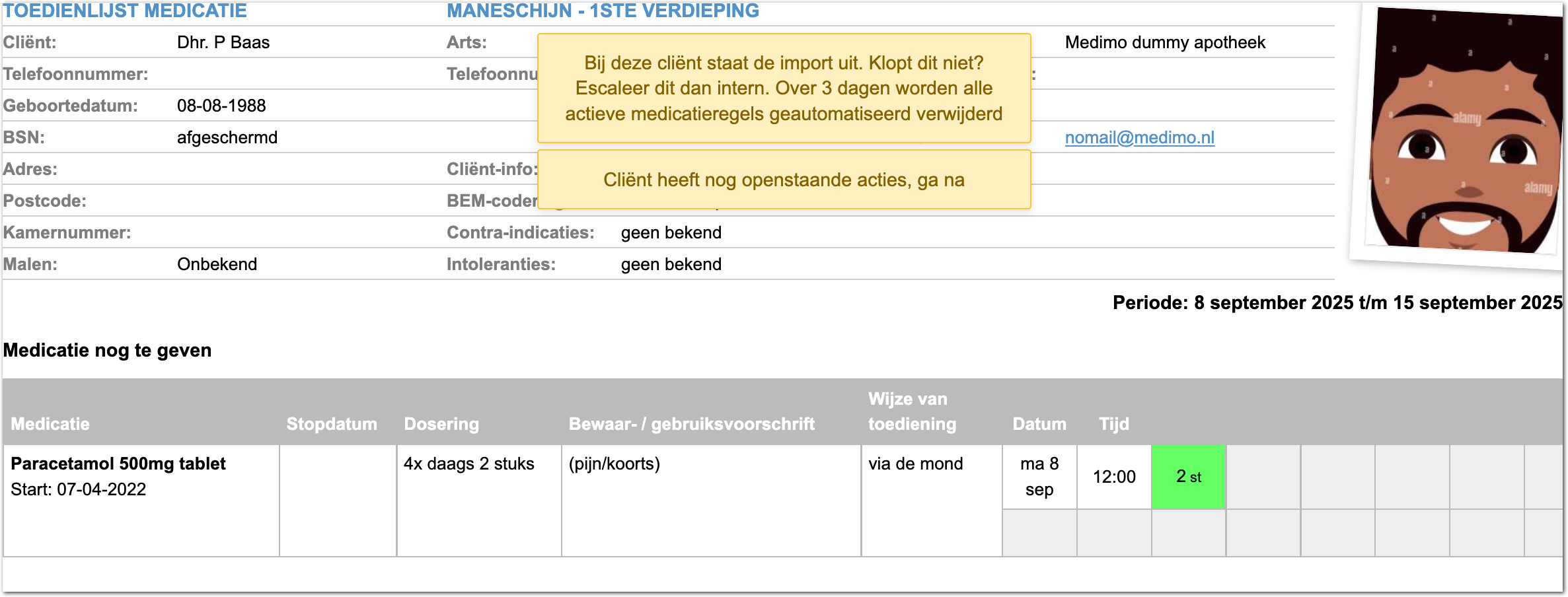Open the nomail@medimo.nl email link
The height and width of the screenshot is (597, 1568).
pyautogui.click(x=1139, y=137)
